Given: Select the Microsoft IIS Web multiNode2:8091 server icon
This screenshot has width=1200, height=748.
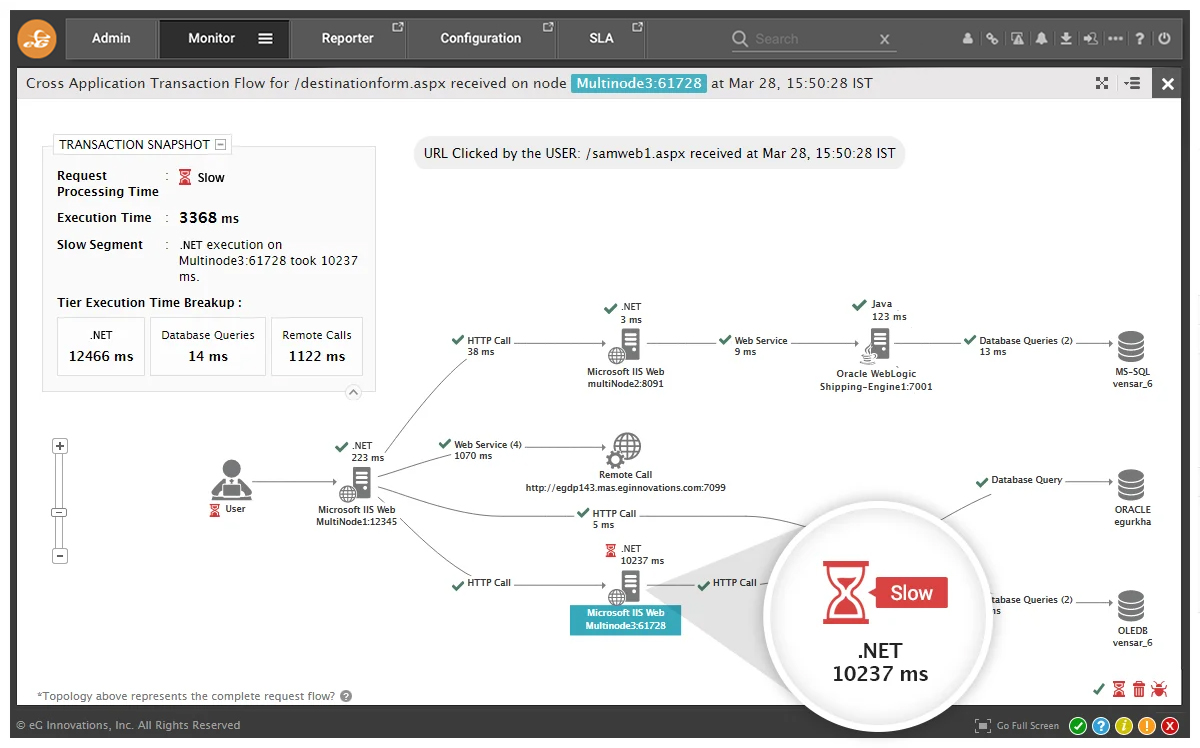Looking at the screenshot, I should tap(625, 346).
